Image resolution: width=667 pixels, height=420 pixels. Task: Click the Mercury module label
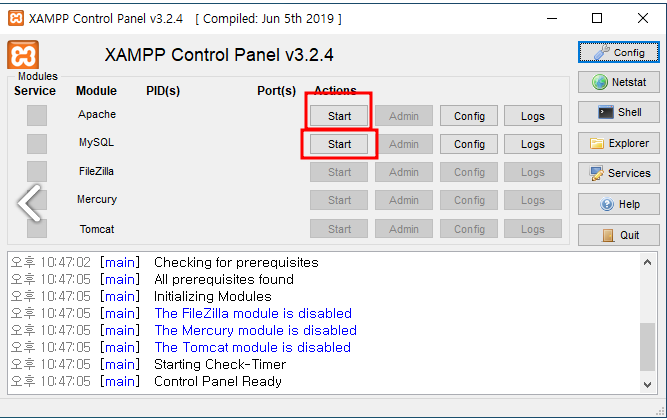click(x=97, y=199)
